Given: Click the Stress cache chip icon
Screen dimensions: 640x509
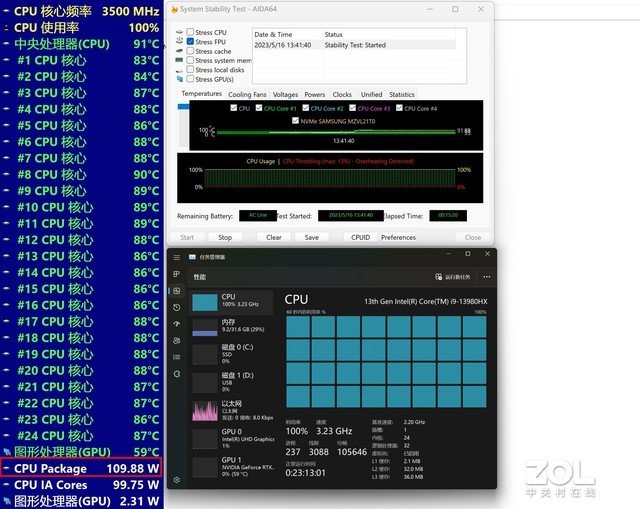Looking at the screenshot, I should tap(180, 51).
